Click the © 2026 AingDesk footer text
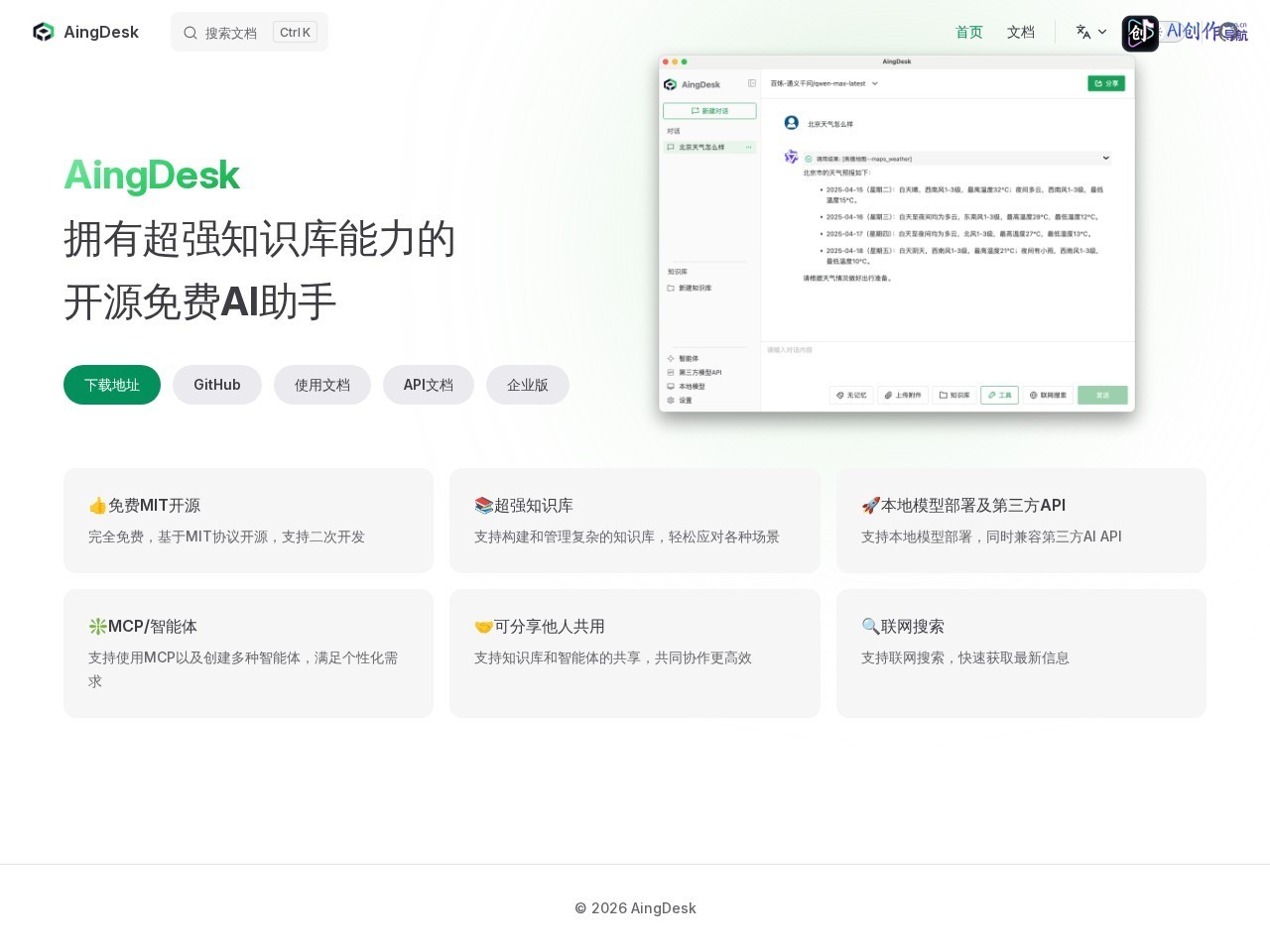The width and height of the screenshot is (1270, 952). (x=635, y=908)
